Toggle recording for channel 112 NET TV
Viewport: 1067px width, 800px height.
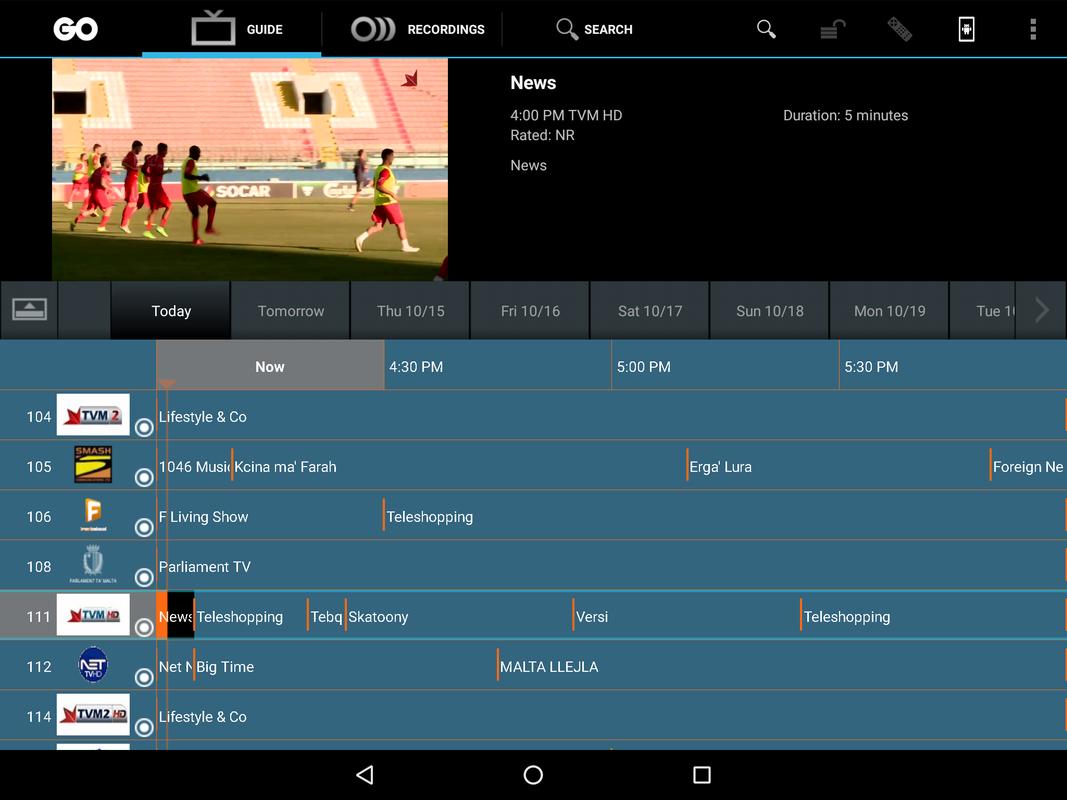click(143, 677)
